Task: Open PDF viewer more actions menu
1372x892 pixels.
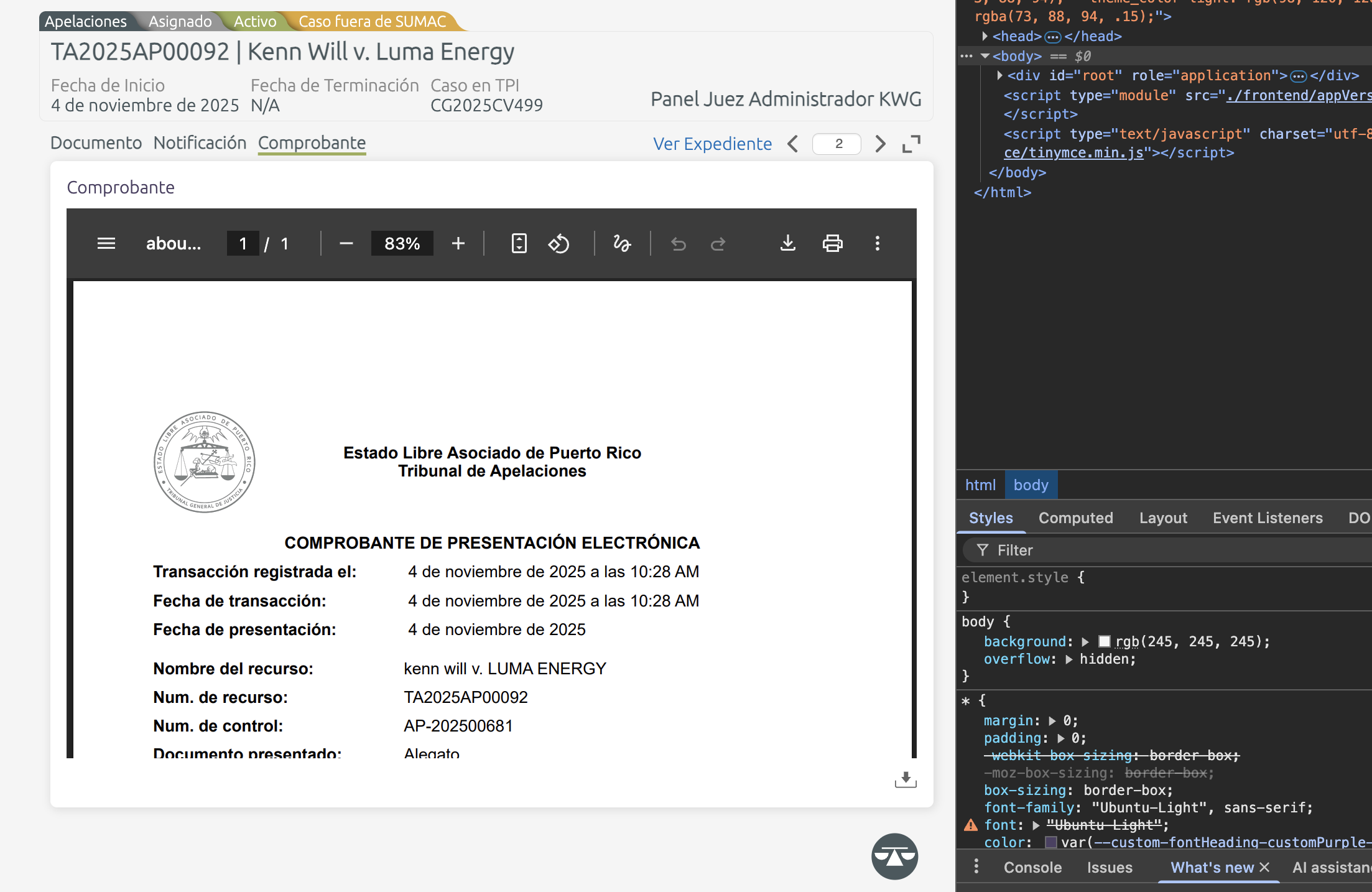Action: [x=877, y=243]
